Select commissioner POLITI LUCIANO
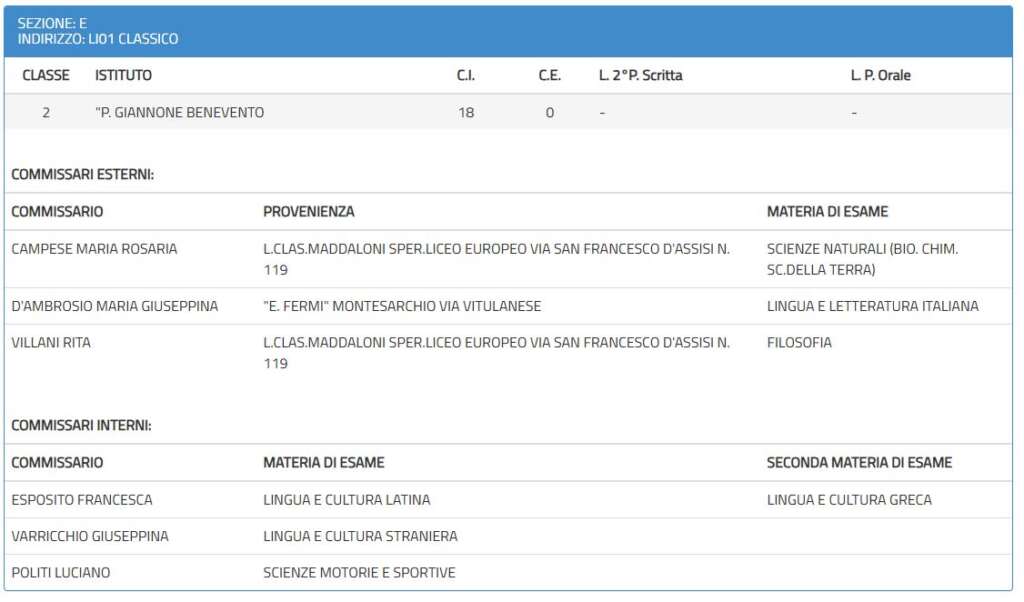Screen dimensions: 1024x602 pos(61,573)
